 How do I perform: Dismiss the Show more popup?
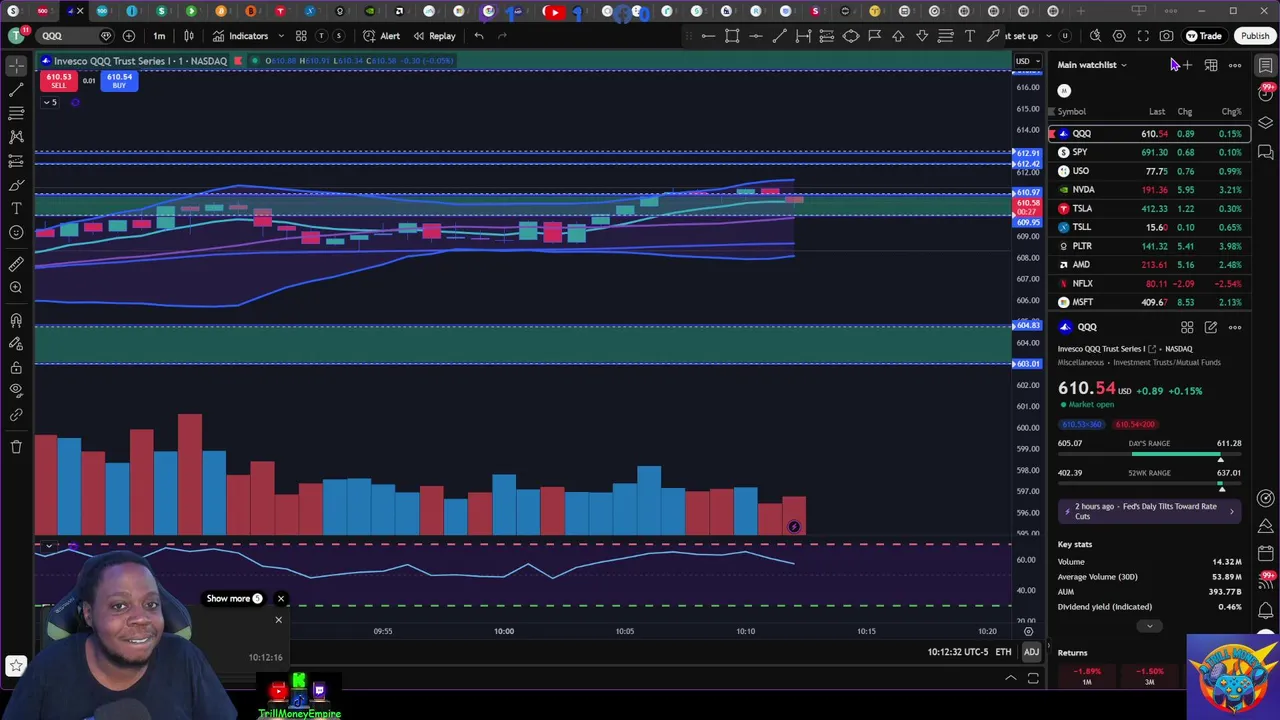pos(281,599)
